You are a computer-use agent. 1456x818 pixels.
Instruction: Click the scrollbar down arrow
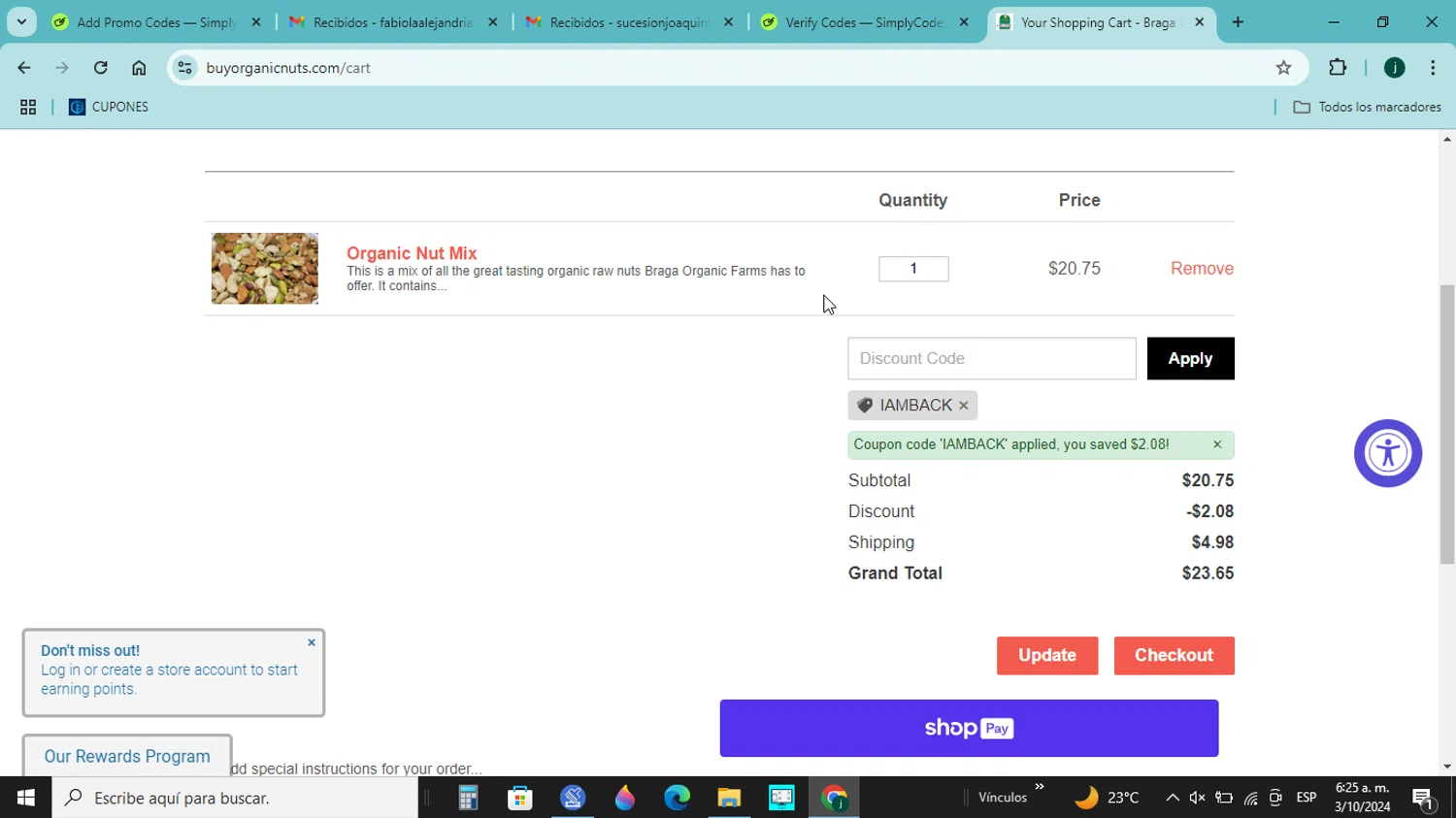(x=1447, y=767)
